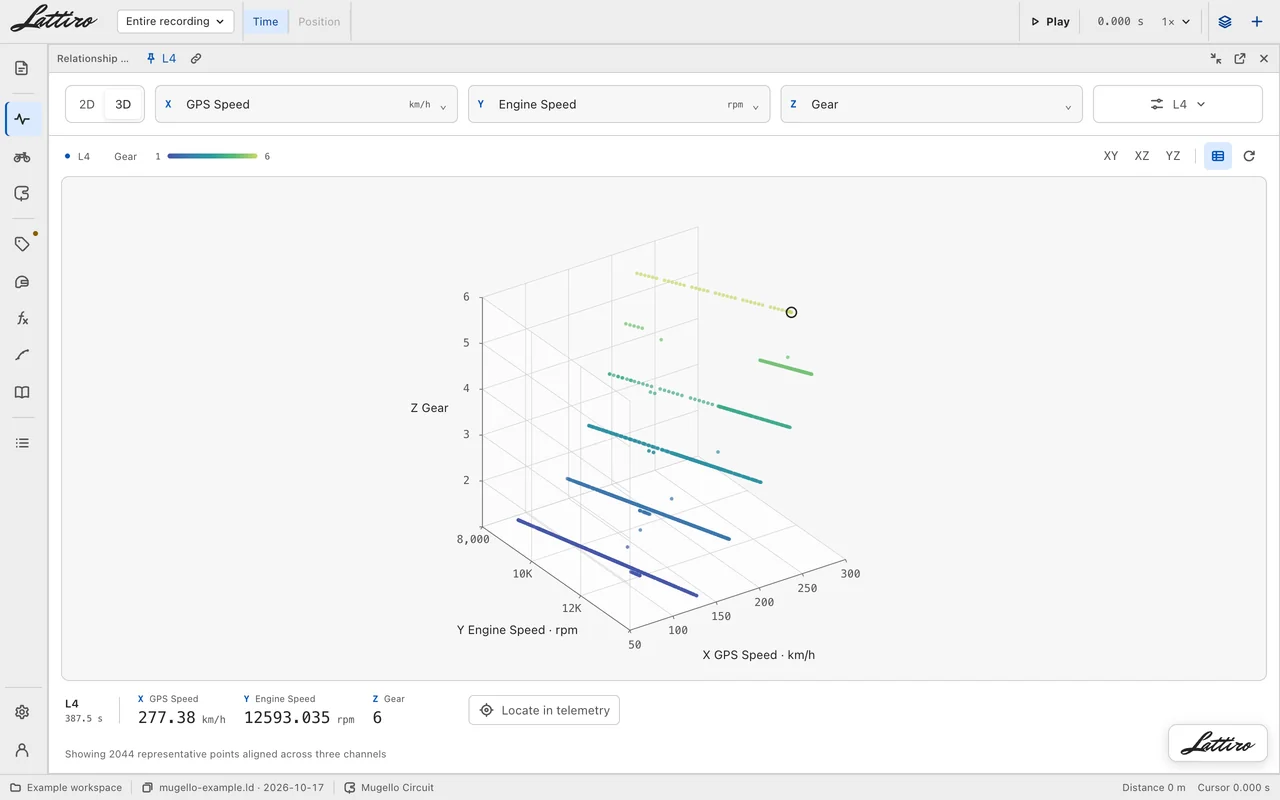This screenshot has height=800, width=1280.
Task: Switch the plot to 2D mode
Action: point(87,104)
